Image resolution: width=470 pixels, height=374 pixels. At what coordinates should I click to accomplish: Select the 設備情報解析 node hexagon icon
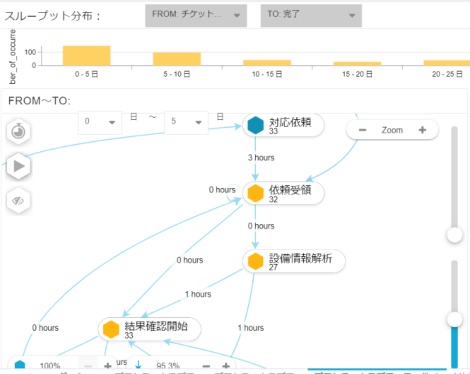pos(256,261)
